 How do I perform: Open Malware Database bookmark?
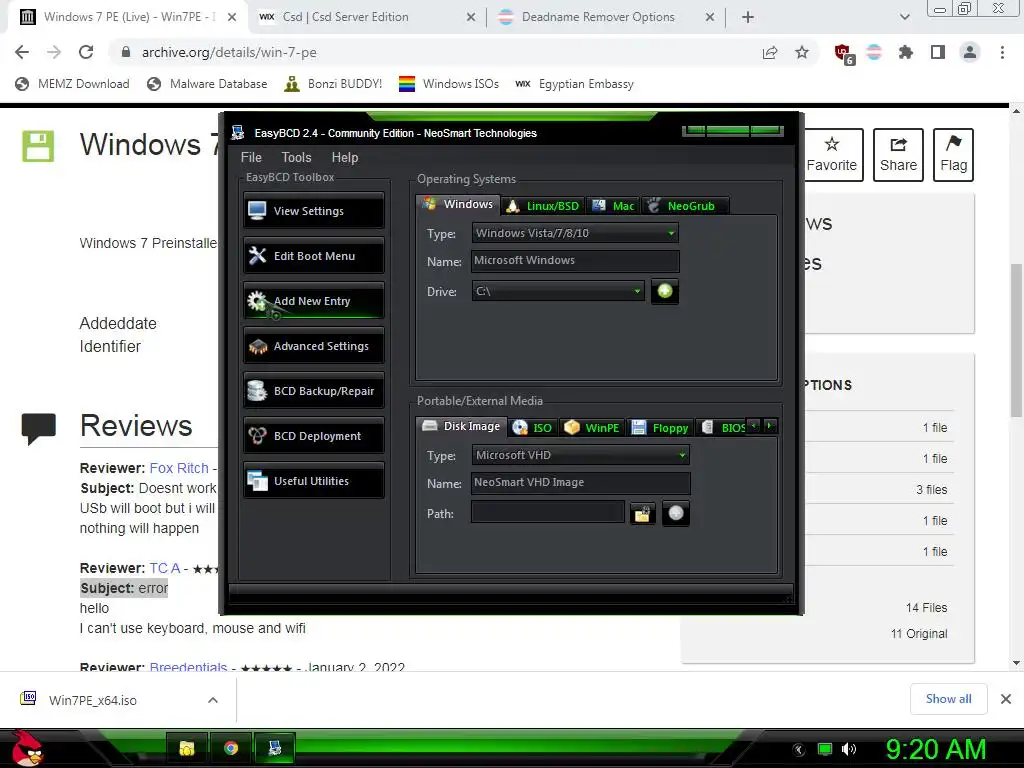coord(208,84)
